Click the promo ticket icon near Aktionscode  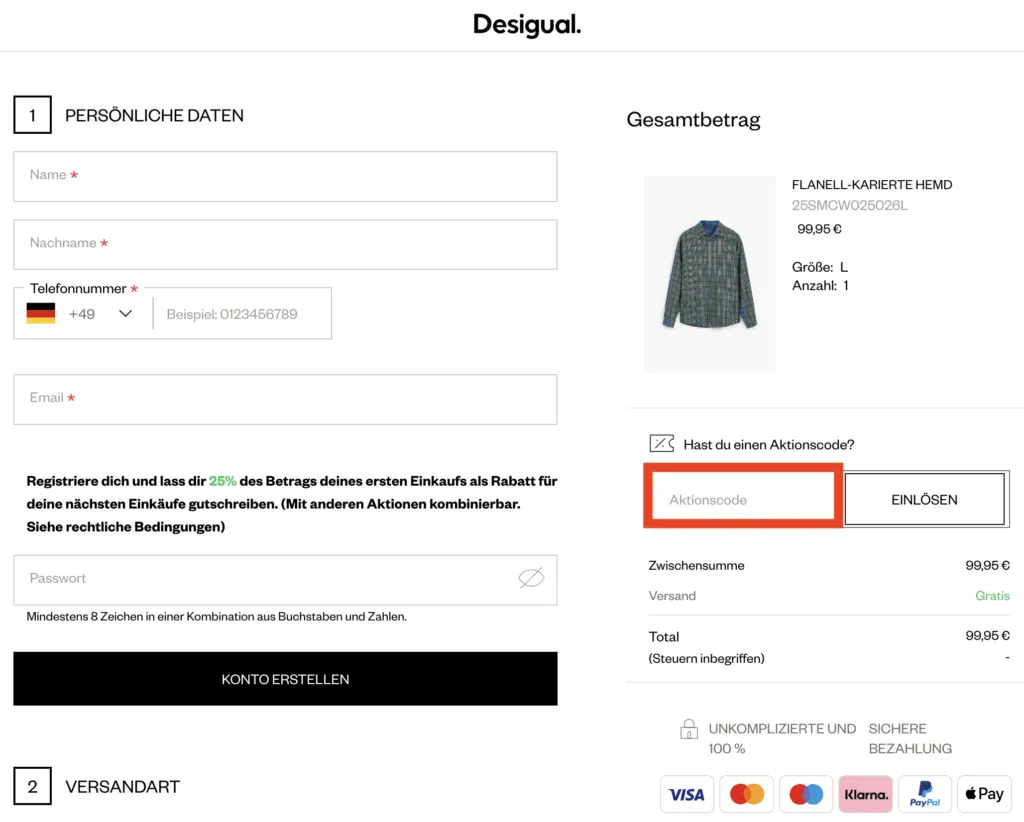(662, 443)
